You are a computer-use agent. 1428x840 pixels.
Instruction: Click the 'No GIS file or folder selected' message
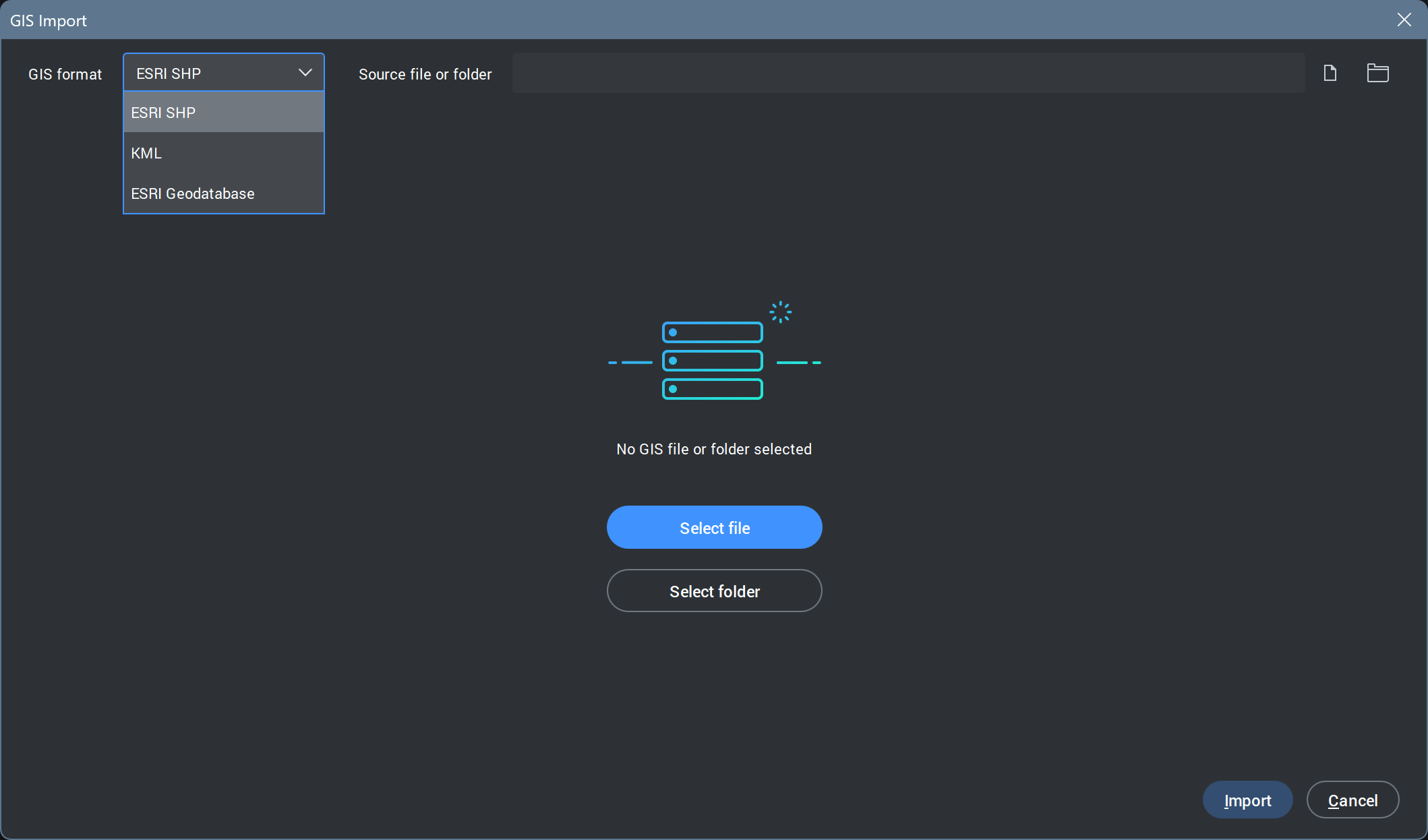pos(714,449)
